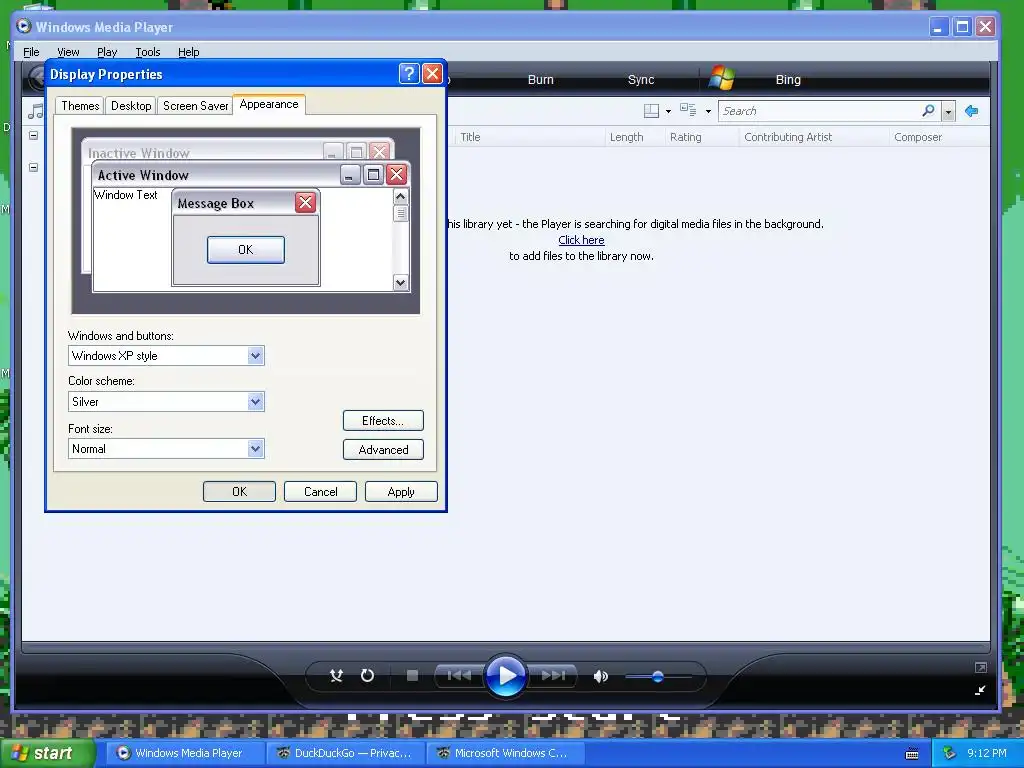Open the Color scheme dropdown
1024x768 pixels.
tap(166, 402)
